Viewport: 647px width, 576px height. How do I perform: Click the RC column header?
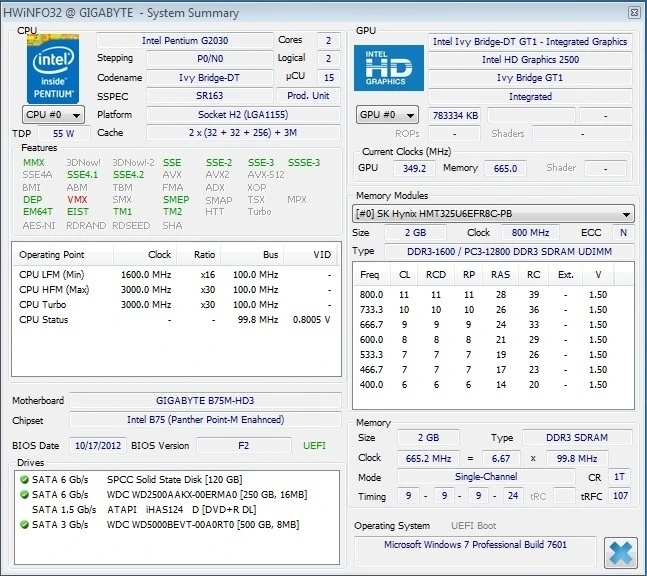pyautogui.click(x=534, y=274)
